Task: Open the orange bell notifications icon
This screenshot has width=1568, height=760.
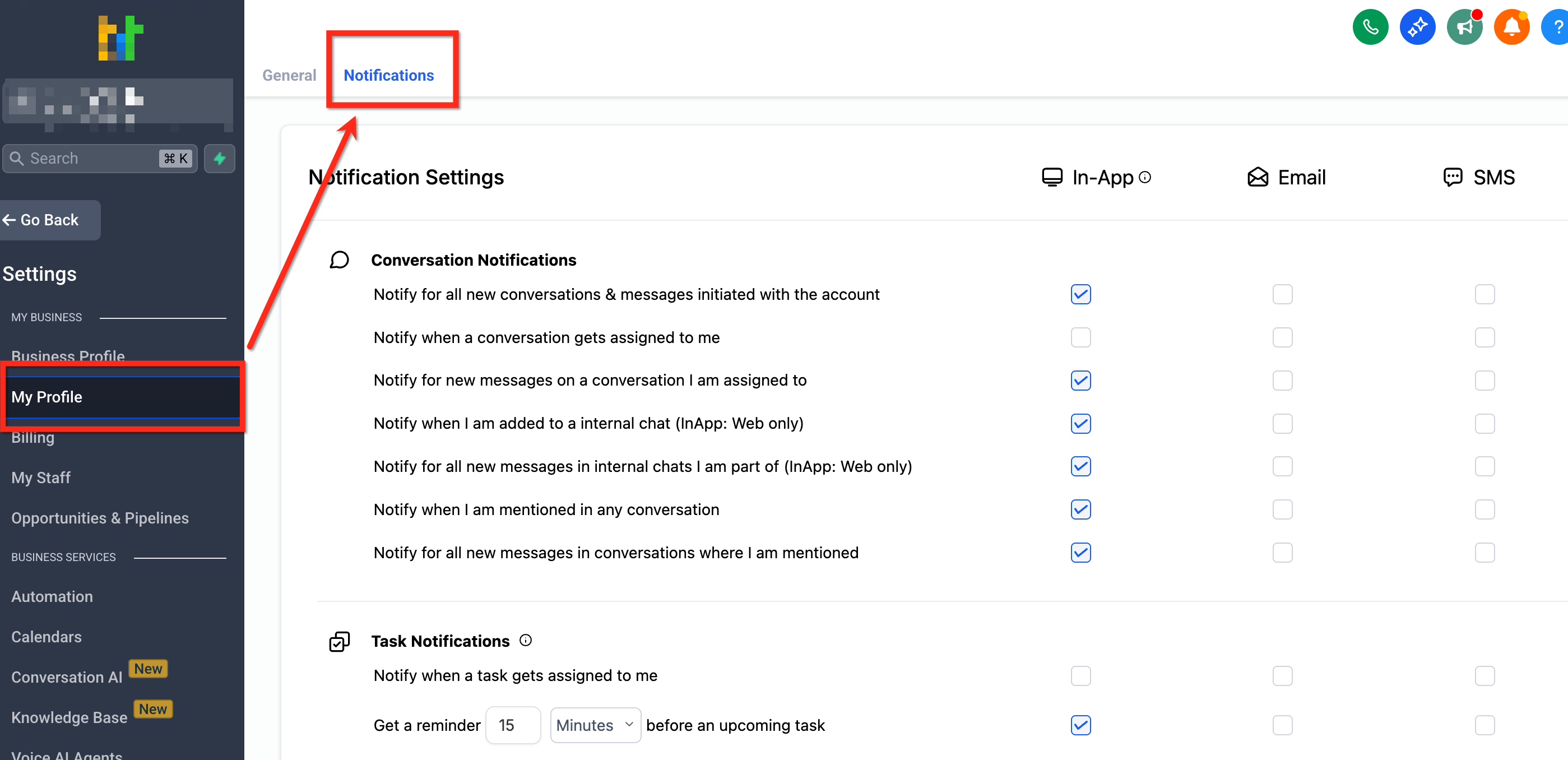Action: pos(1511,27)
